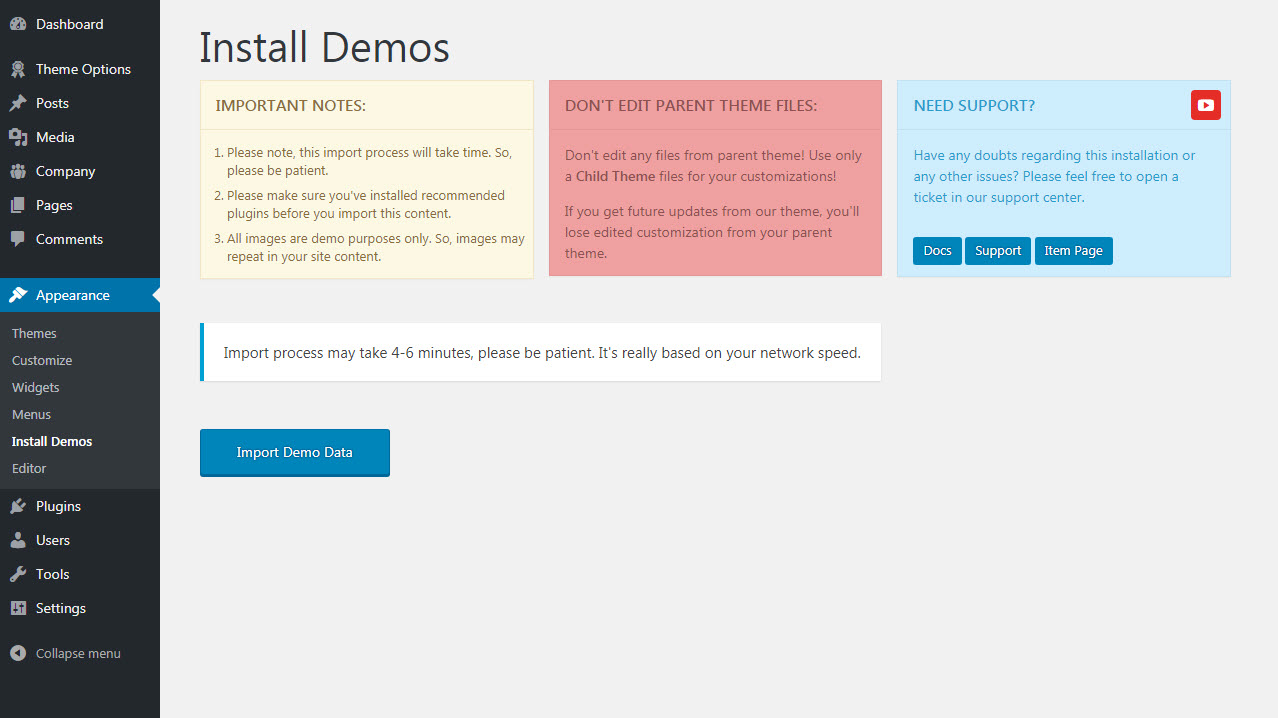Click the Plugins plug icon
The image size is (1278, 718).
18,506
